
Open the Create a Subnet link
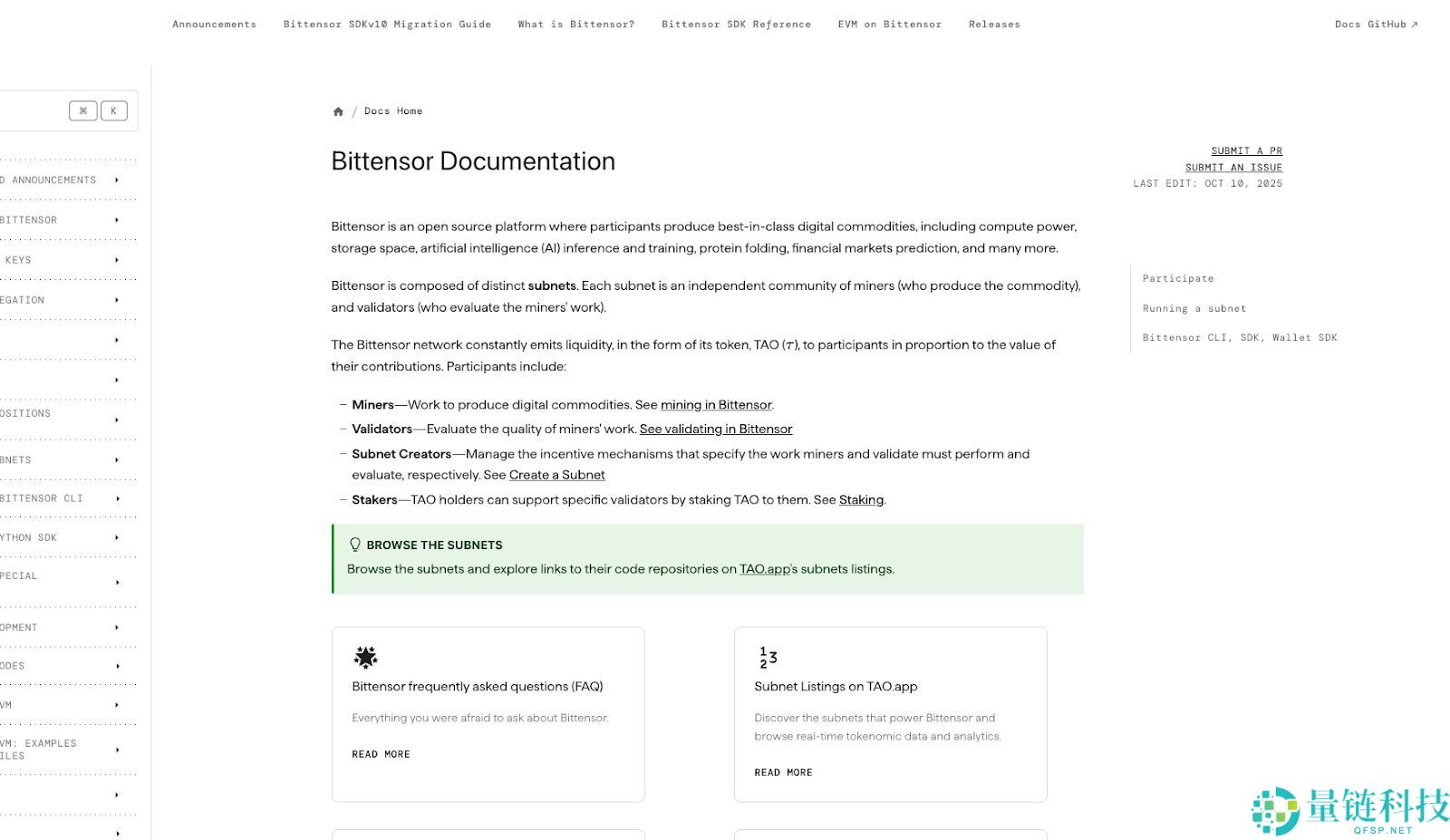[x=556, y=475]
